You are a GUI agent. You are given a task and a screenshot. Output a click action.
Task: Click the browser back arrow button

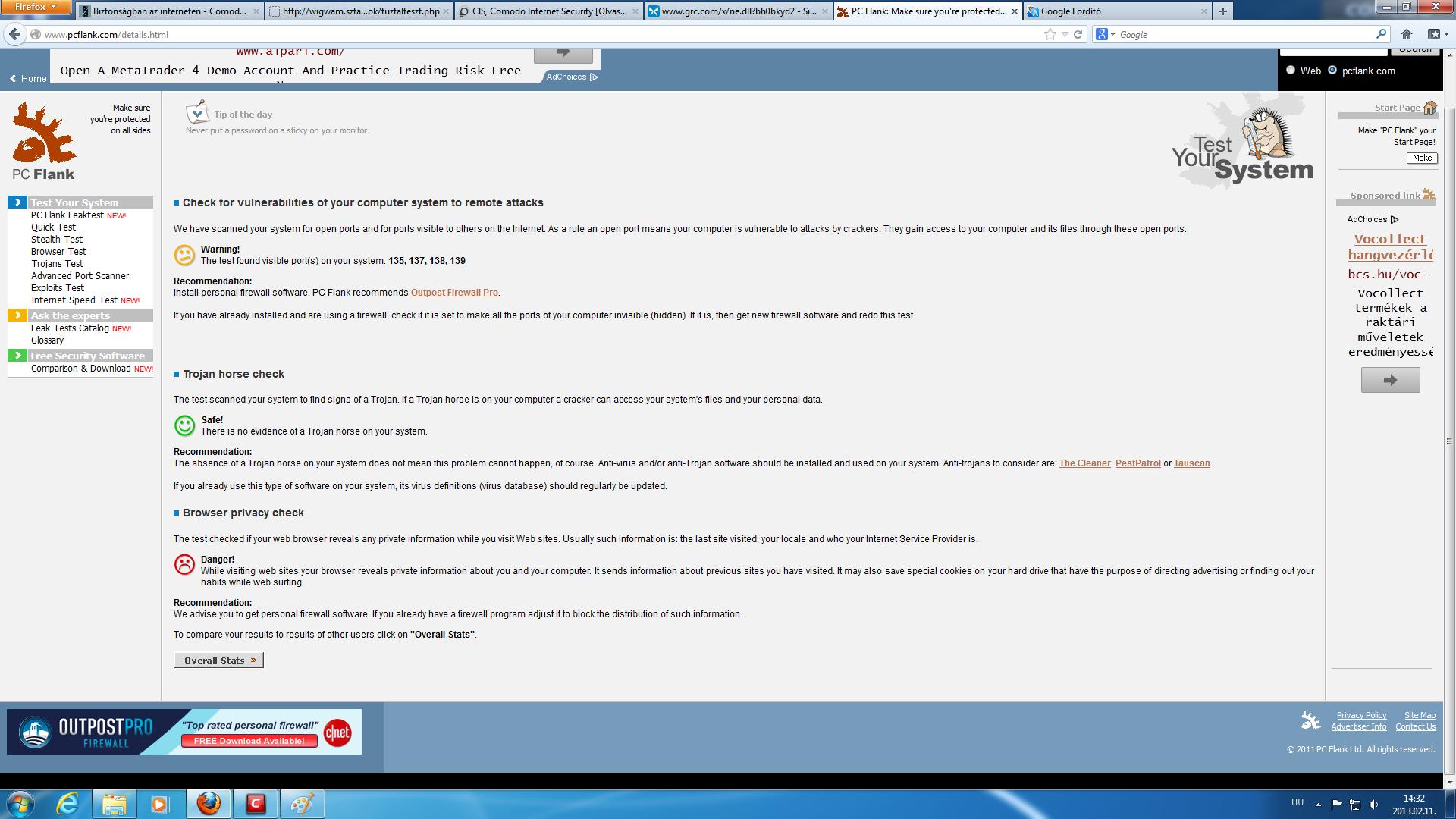tap(14, 34)
